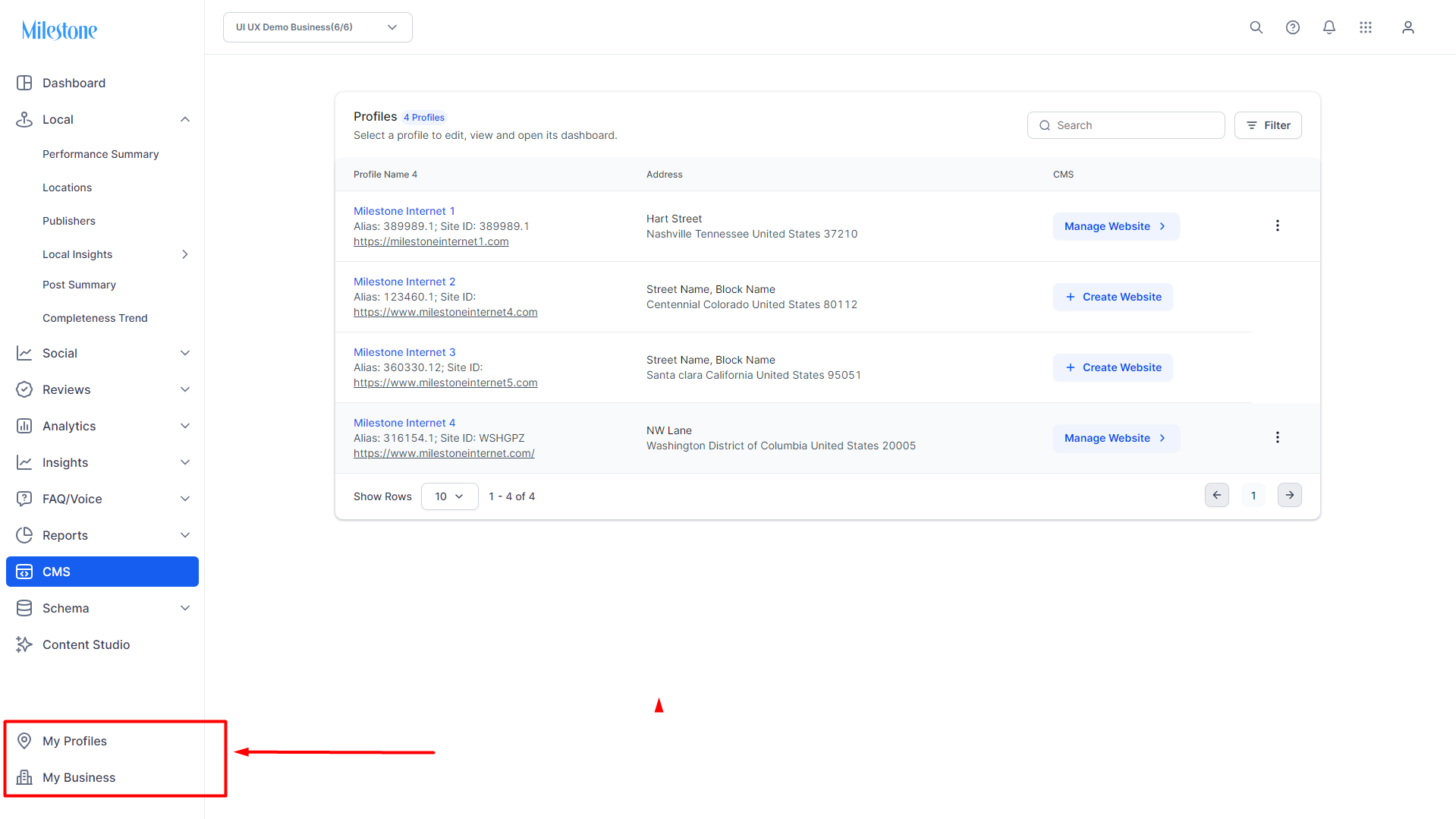Expand the Insights menu chevron
This screenshot has height=819, width=1456.
coord(185,462)
